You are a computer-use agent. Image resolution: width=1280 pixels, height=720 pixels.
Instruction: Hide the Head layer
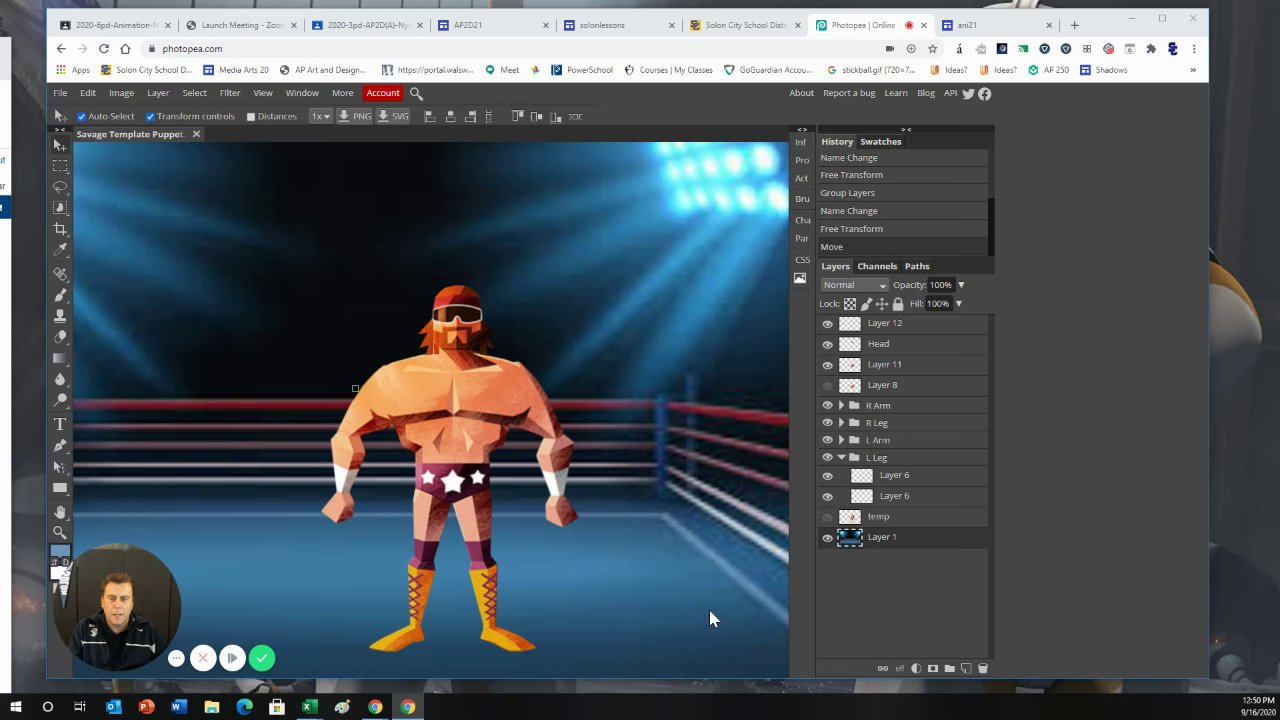click(x=827, y=344)
